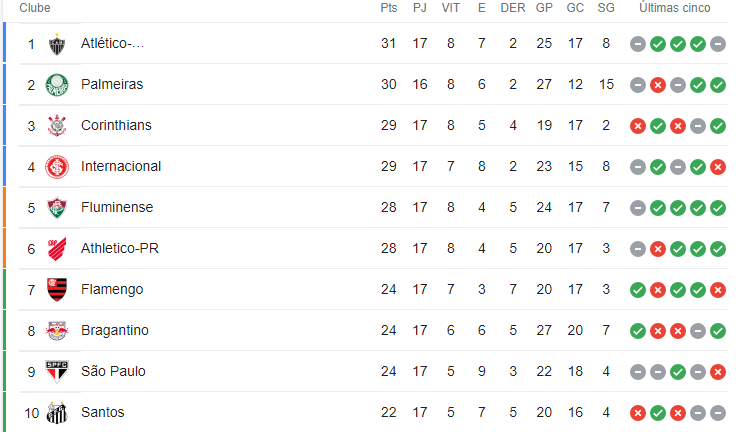Click the São Paulo club crest
The height and width of the screenshot is (432, 736).
(x=57, y=371)
